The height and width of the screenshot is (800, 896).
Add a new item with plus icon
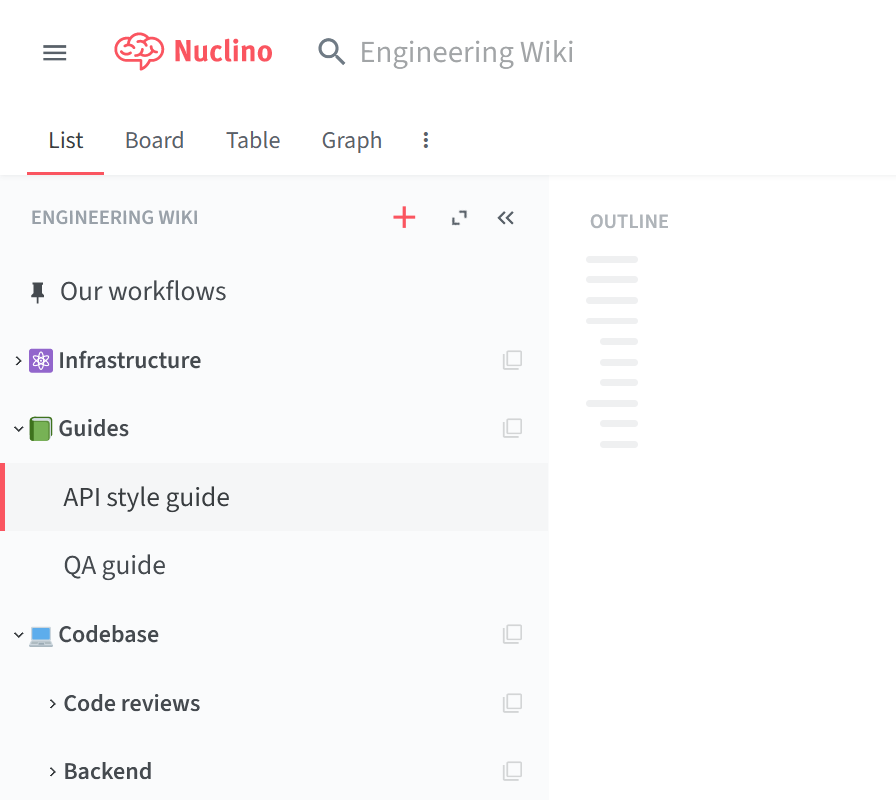pos(404,218)
